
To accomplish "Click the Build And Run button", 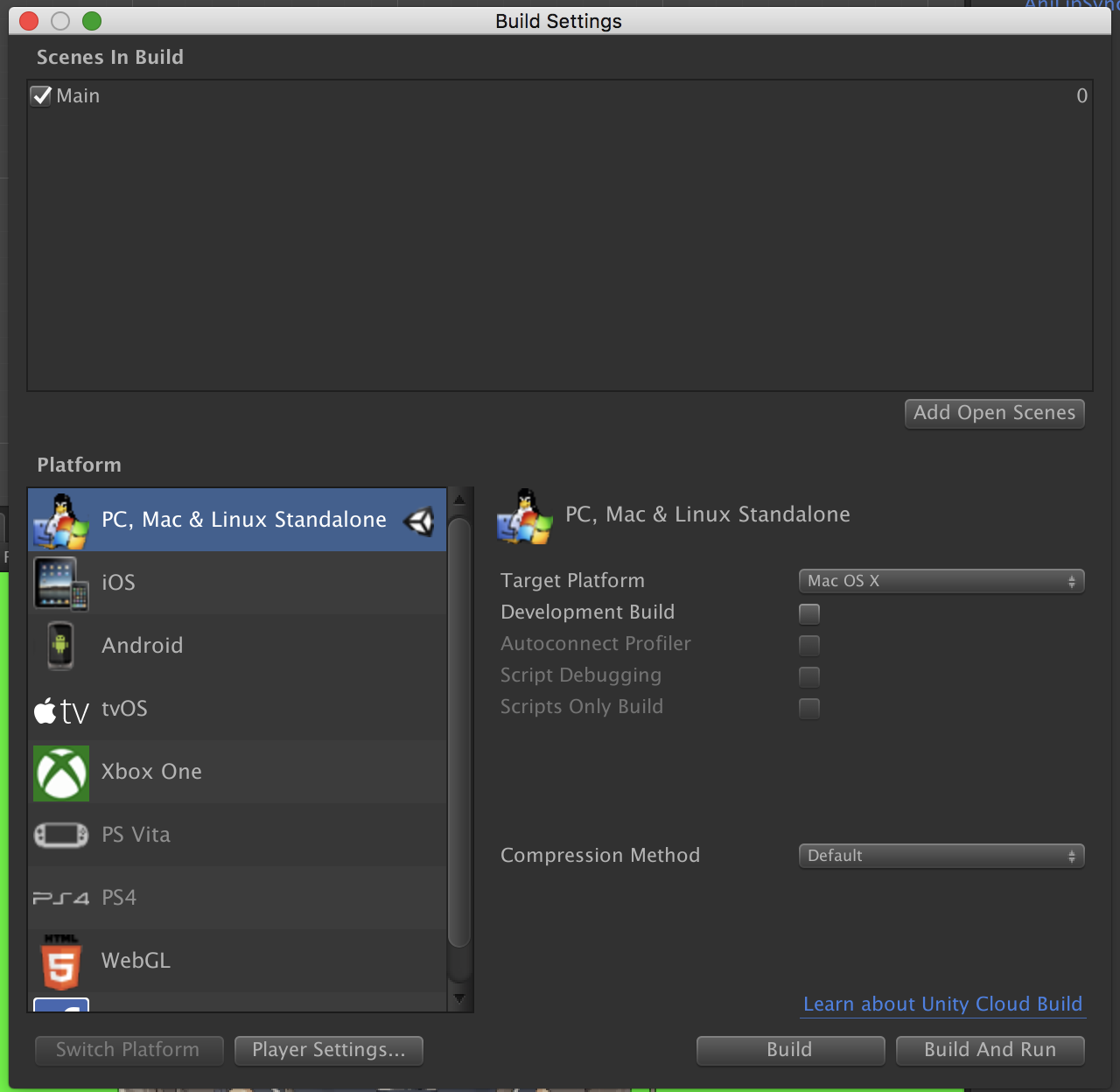I will coord(990,1050).
